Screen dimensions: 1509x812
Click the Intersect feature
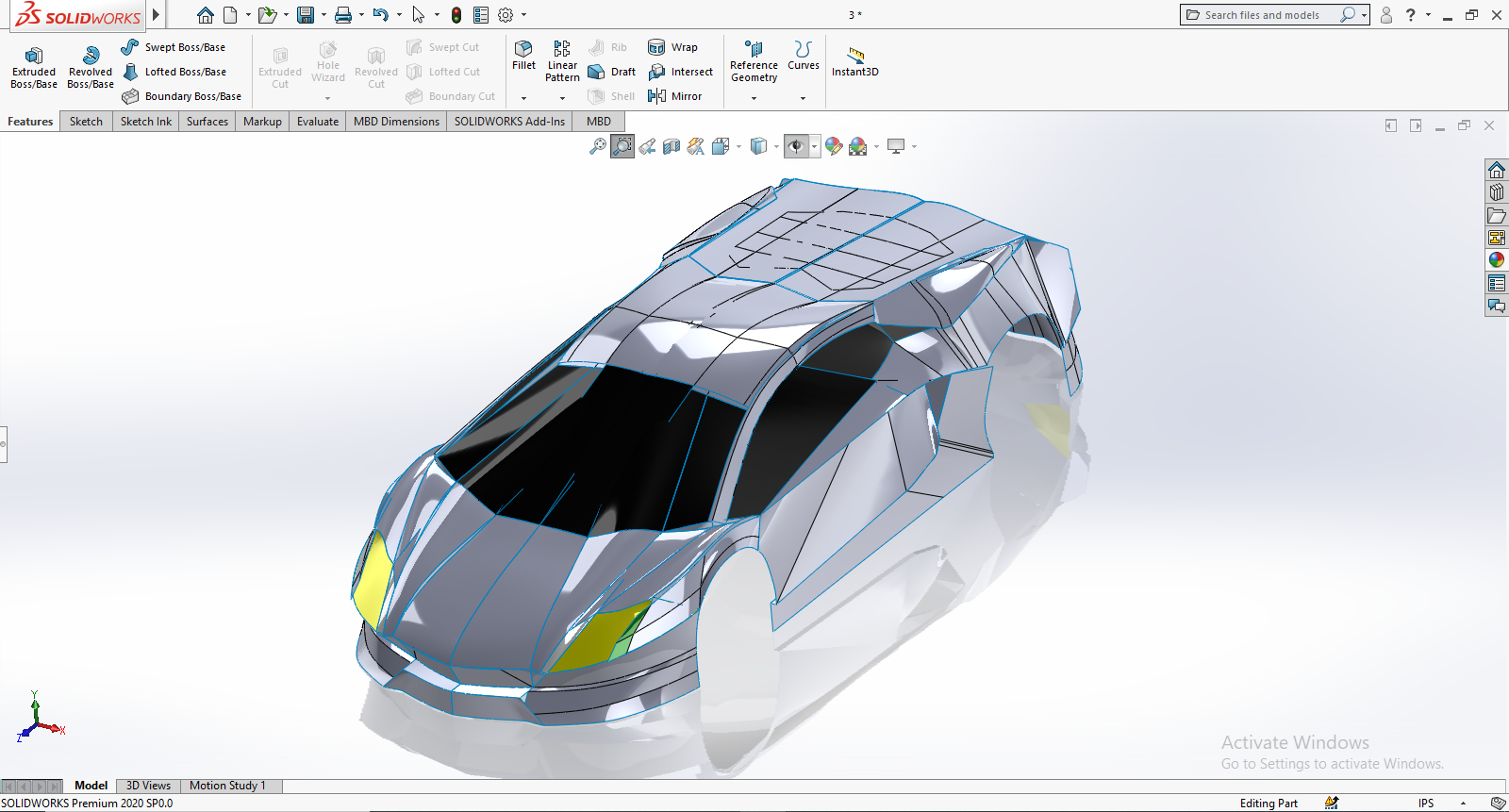(680, 72)
